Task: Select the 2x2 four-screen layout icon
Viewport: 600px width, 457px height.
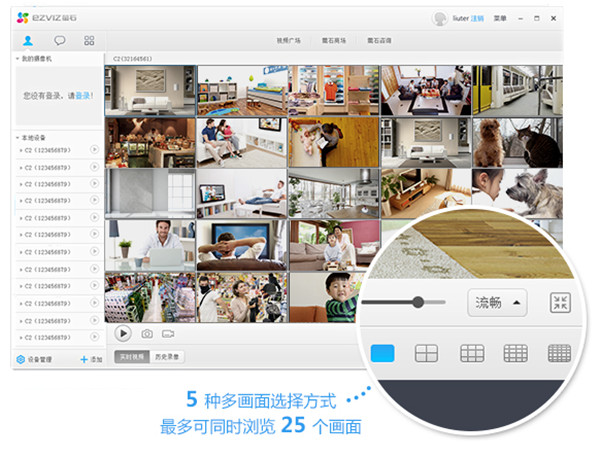Action: pos(427,353)
